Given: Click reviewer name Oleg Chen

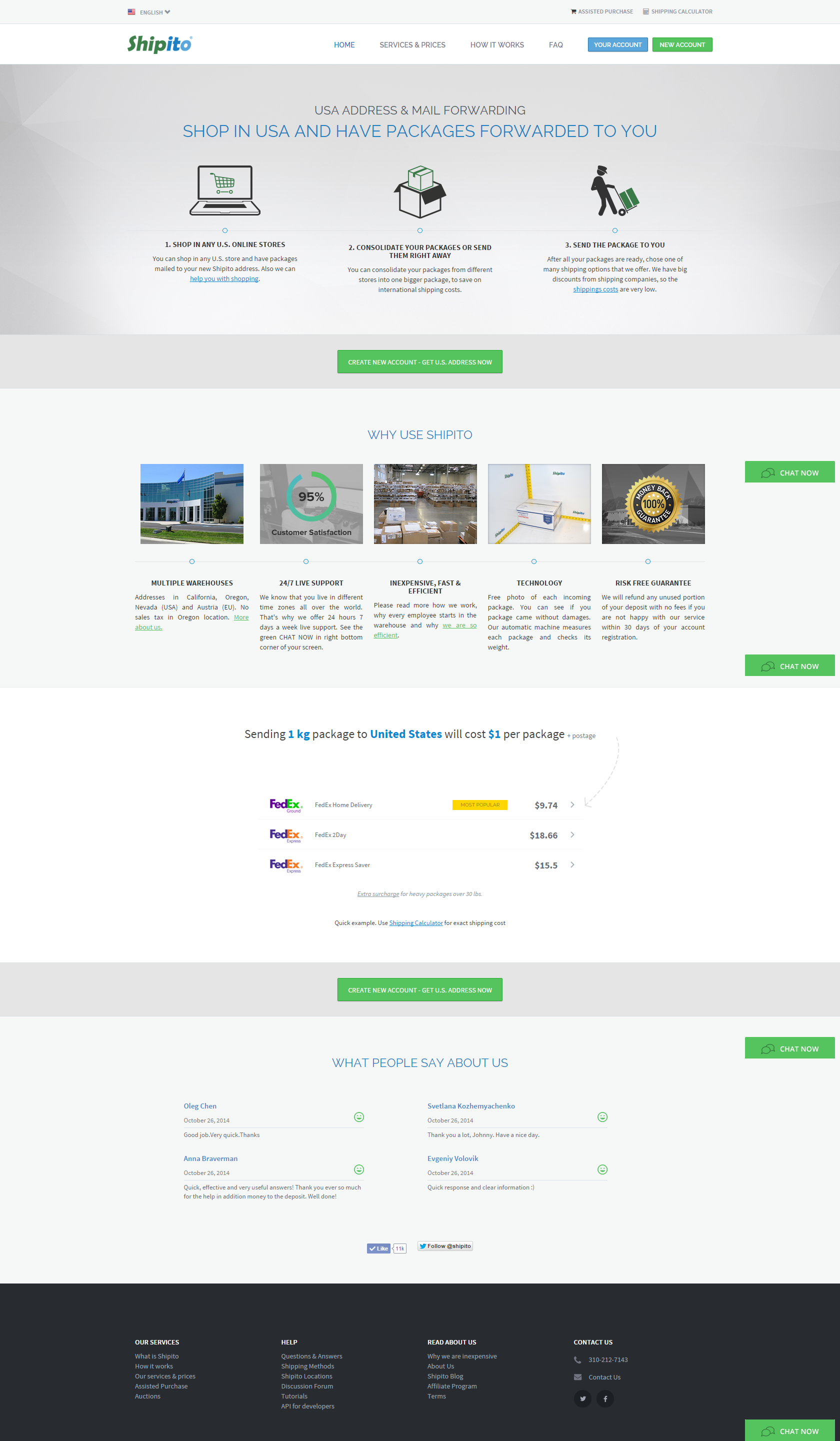Looking at the screenshot, I should [200, 1106].
